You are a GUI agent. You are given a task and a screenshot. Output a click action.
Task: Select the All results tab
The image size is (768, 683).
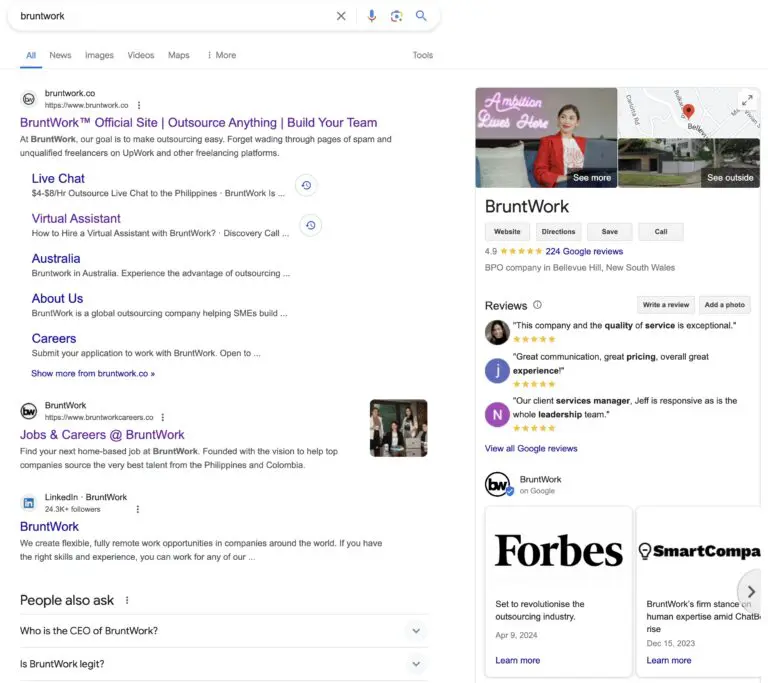(x=31, y=55)
